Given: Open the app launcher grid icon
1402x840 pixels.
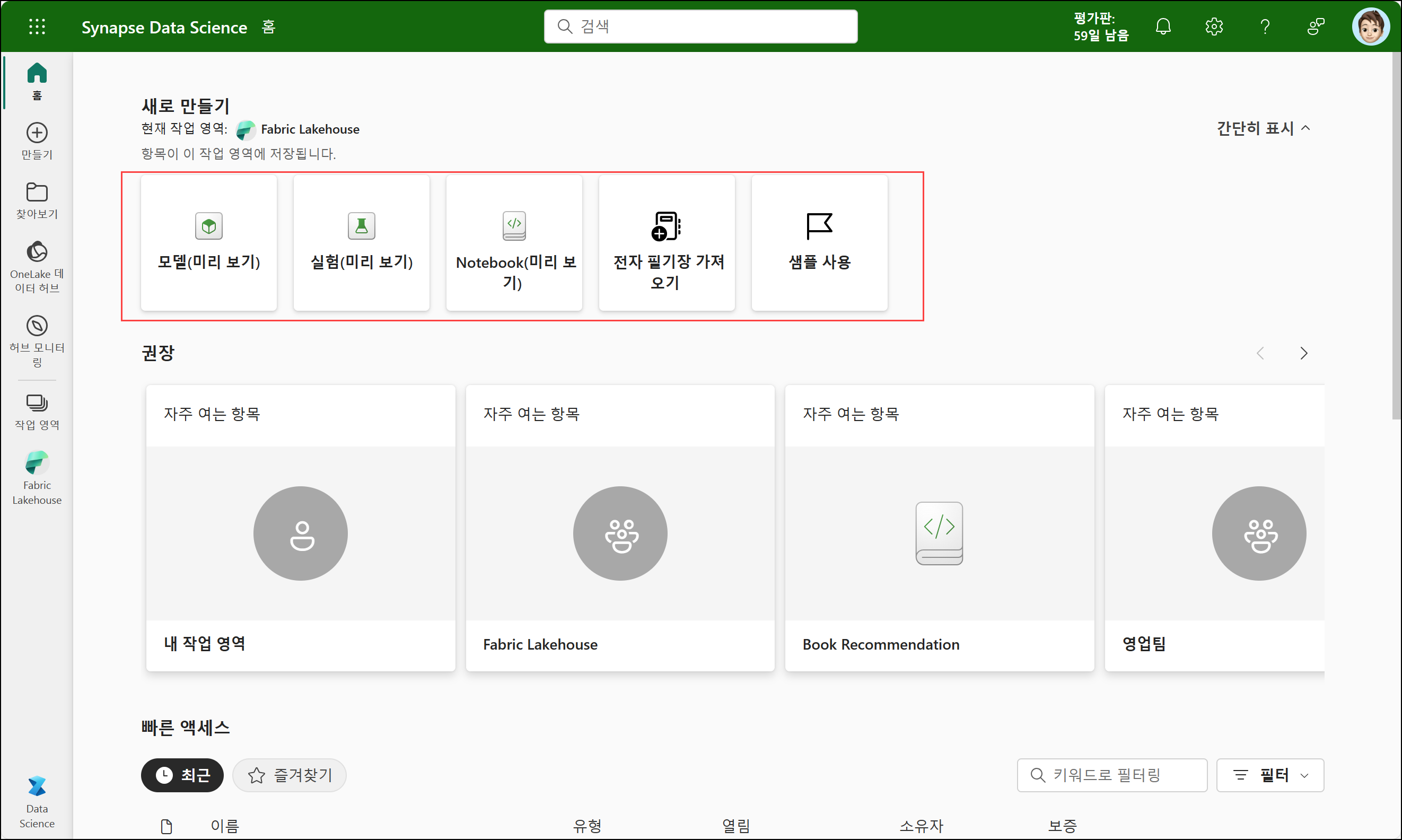Looking at the screenshot, I should click(37, 27).
